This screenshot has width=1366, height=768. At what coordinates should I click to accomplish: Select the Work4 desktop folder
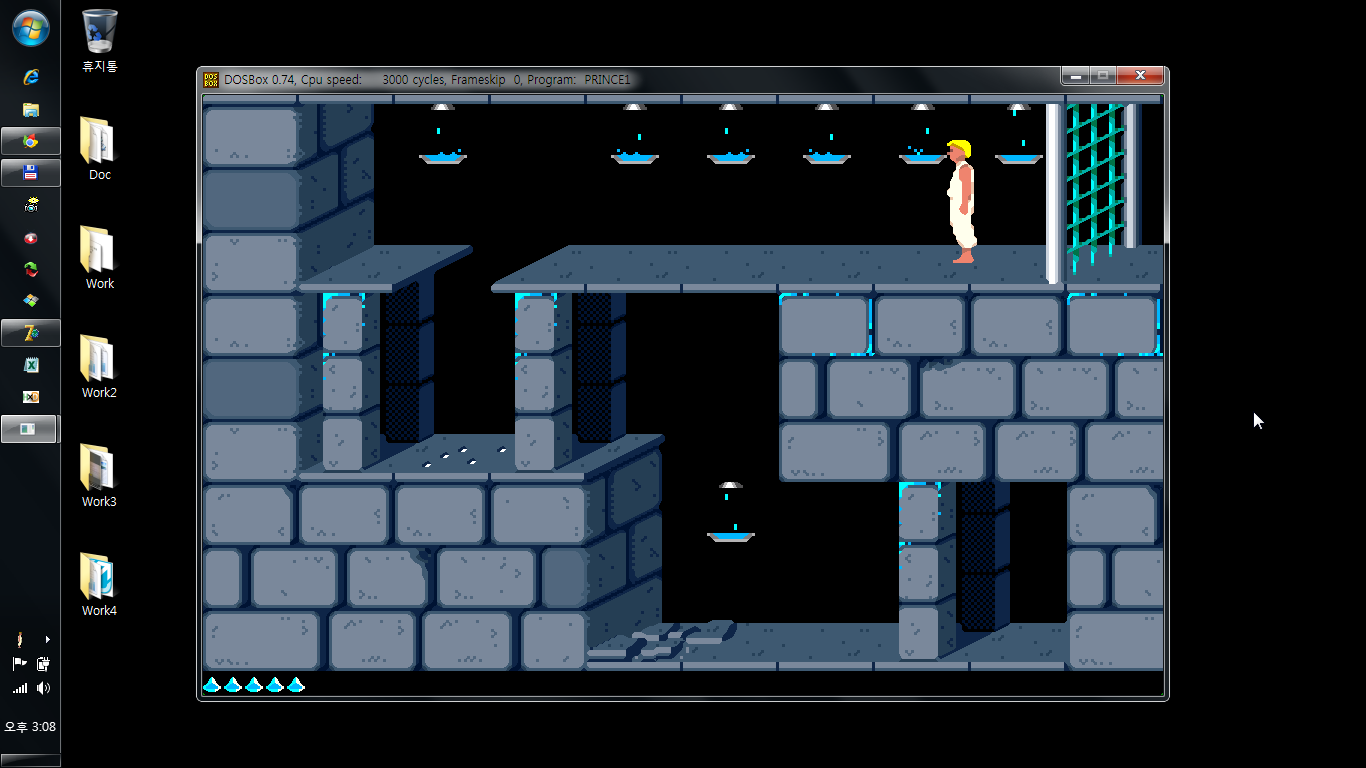(x=99, y=584)
